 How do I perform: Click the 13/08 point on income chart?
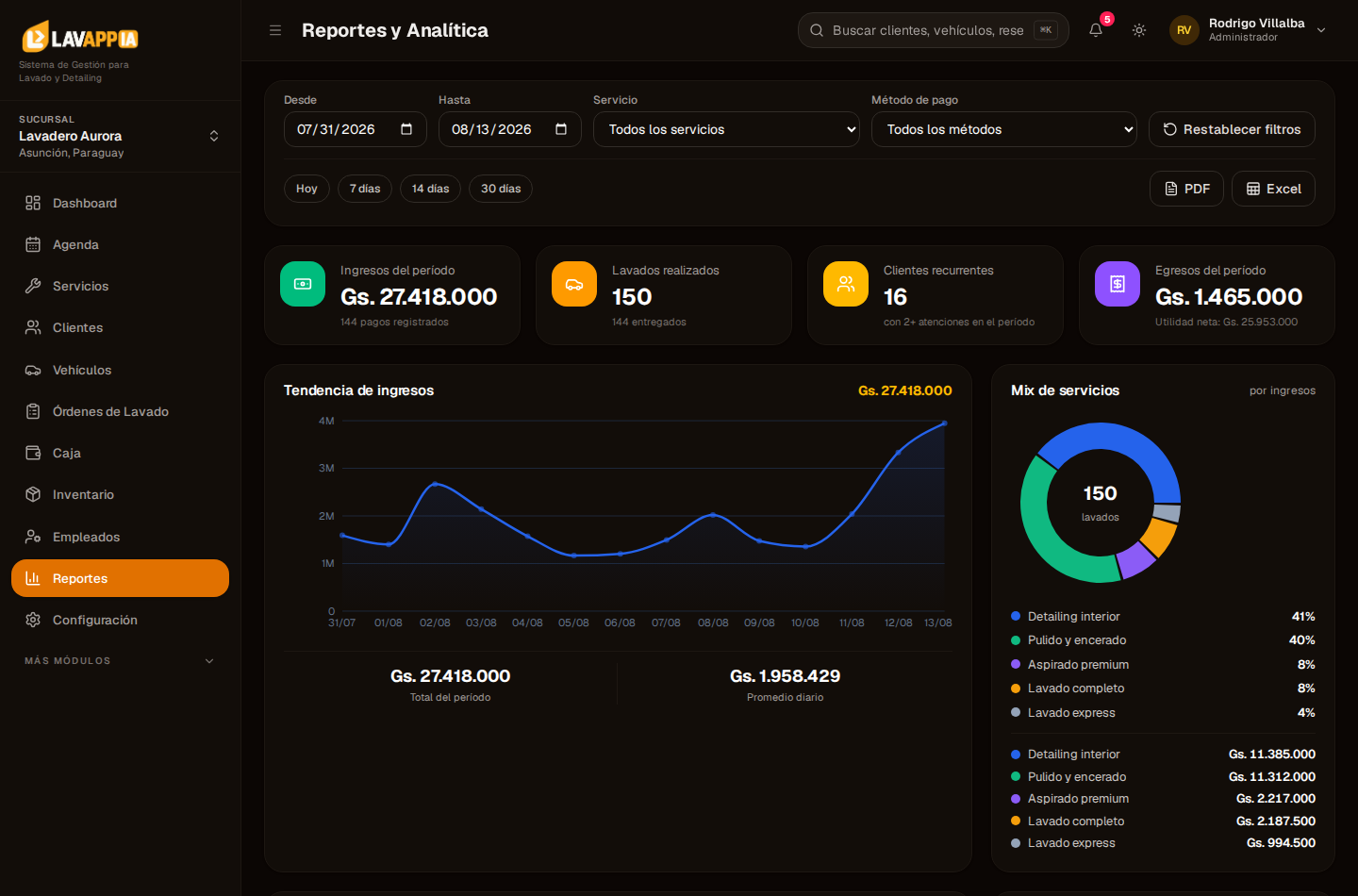click(x=944, y=423)
